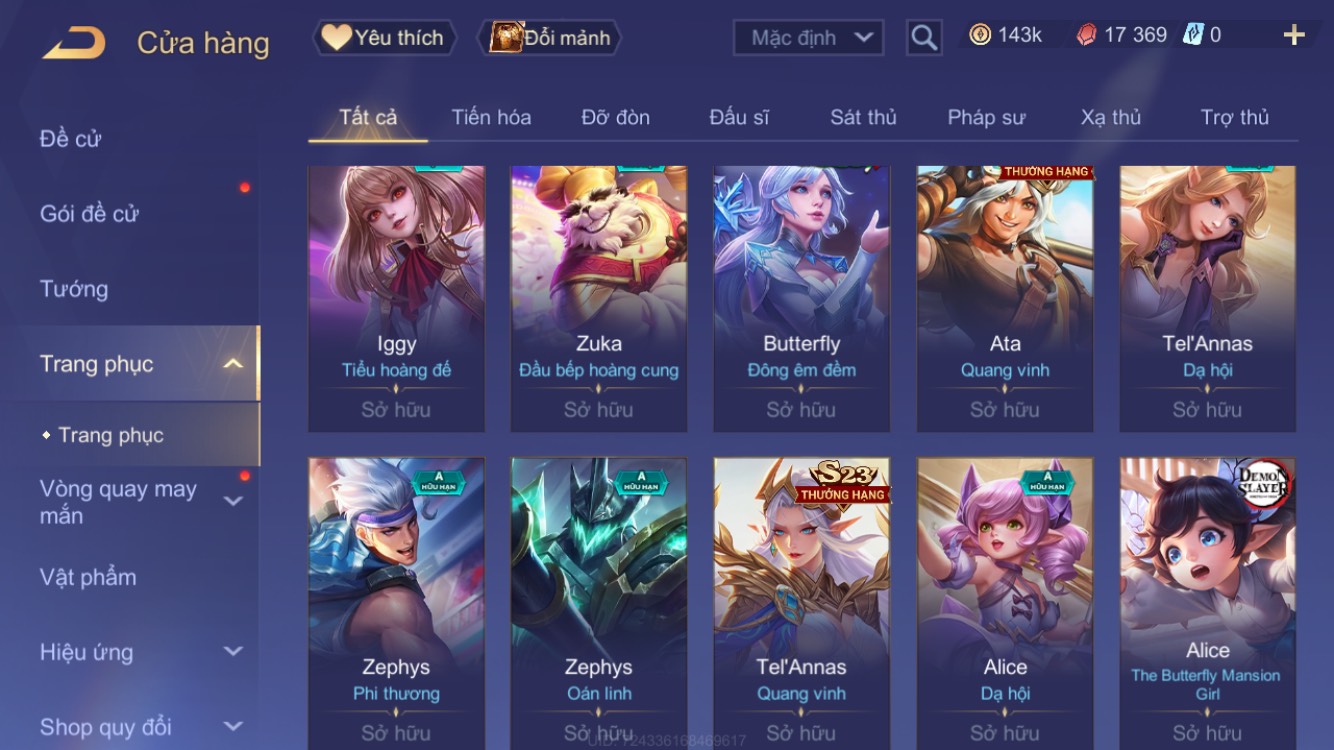The width and height of the screenshot is (1334, 750).
Task: Expand the Vòng quay may mắn section
Action: click(233, 500)
